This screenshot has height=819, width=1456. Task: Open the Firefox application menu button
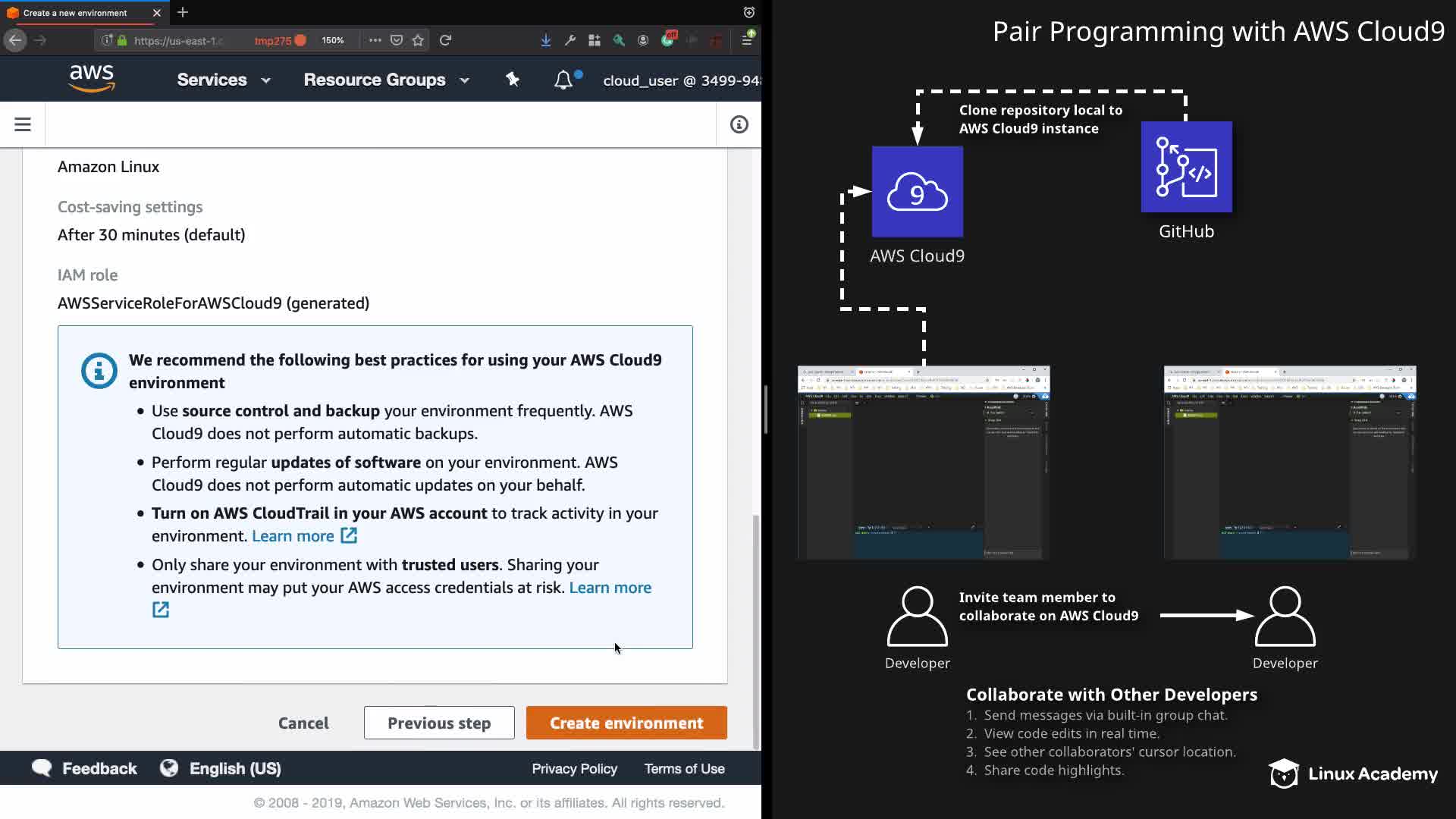747,40
